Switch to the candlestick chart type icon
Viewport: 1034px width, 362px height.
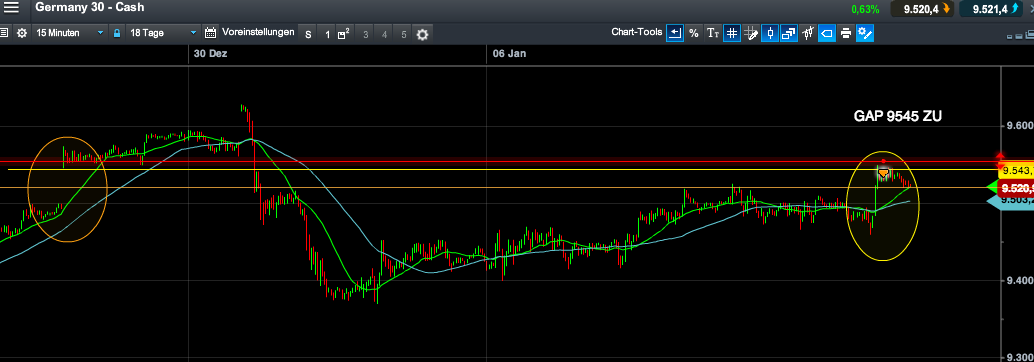[x=770, y=33]
